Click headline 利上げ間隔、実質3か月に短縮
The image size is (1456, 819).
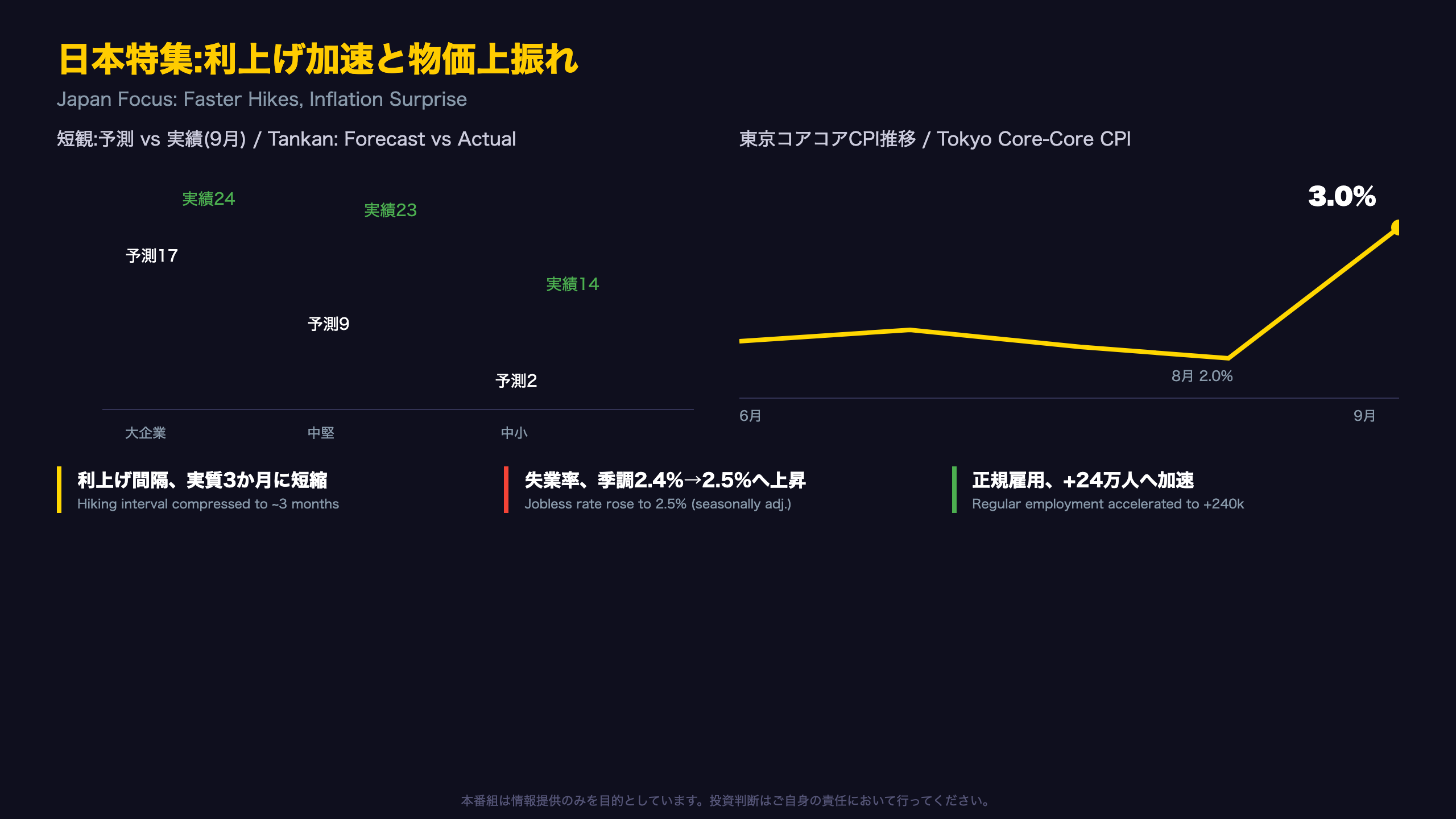pyautogui.click(x=202, y=480)
